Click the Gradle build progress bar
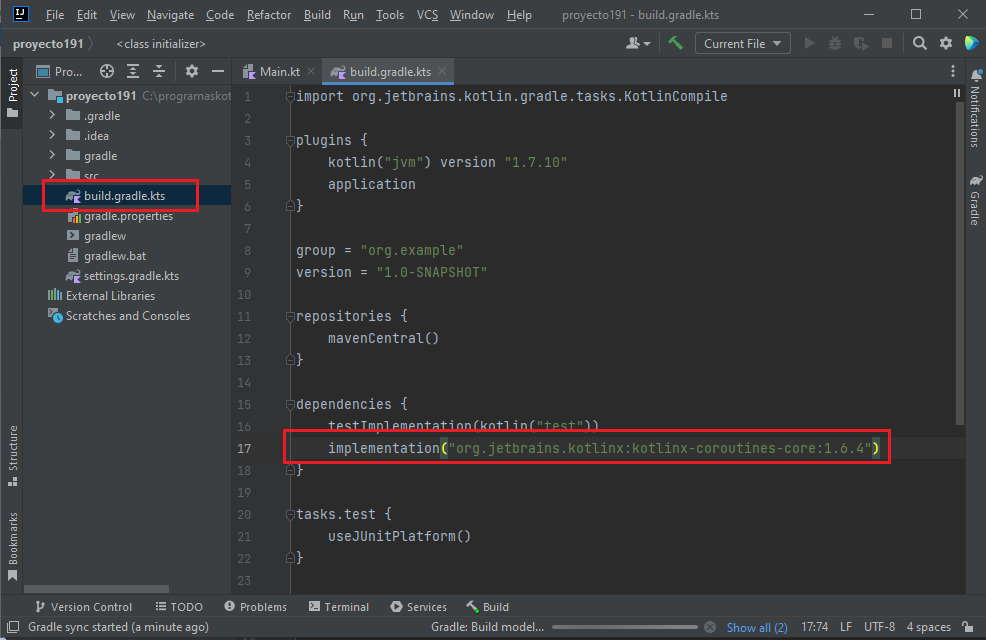Viewport: 986px width, 640px height. coord(624,627)
